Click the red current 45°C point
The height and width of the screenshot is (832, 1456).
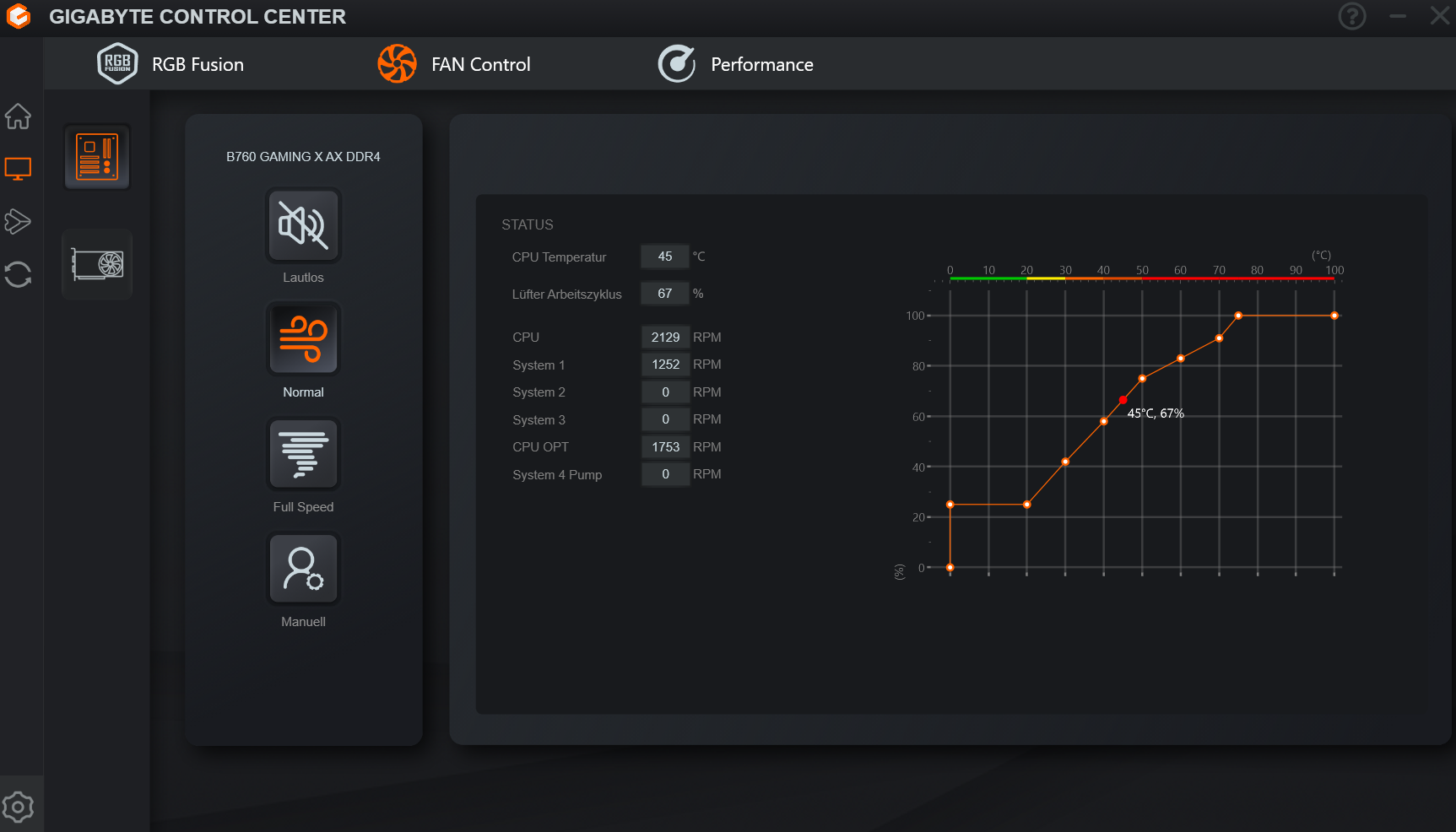click(x=1123, y=400)
